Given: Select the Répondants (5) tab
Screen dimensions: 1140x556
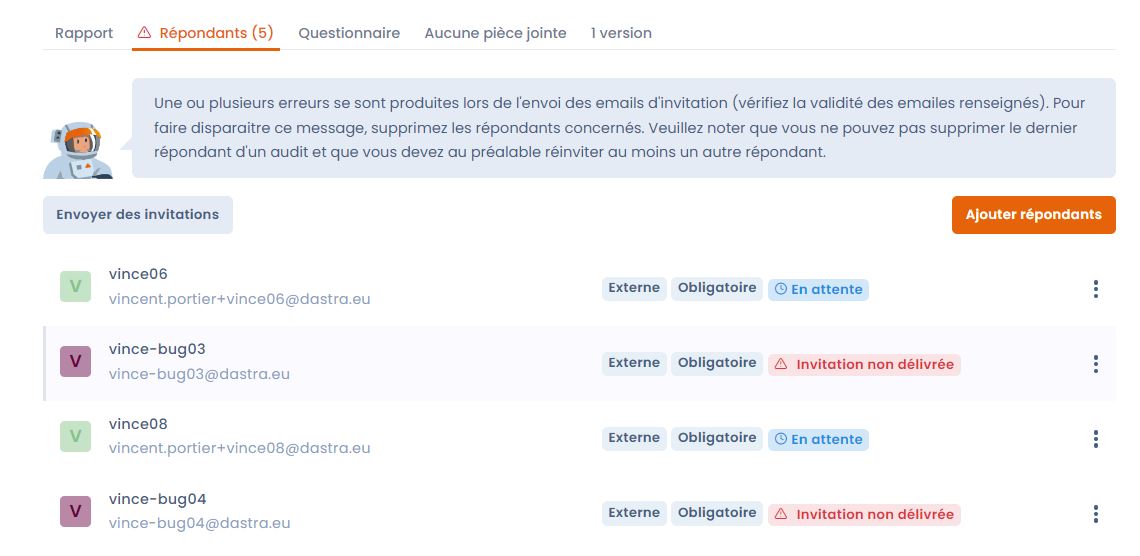Looking at the screenshot, I should click(x=206, y=33).
